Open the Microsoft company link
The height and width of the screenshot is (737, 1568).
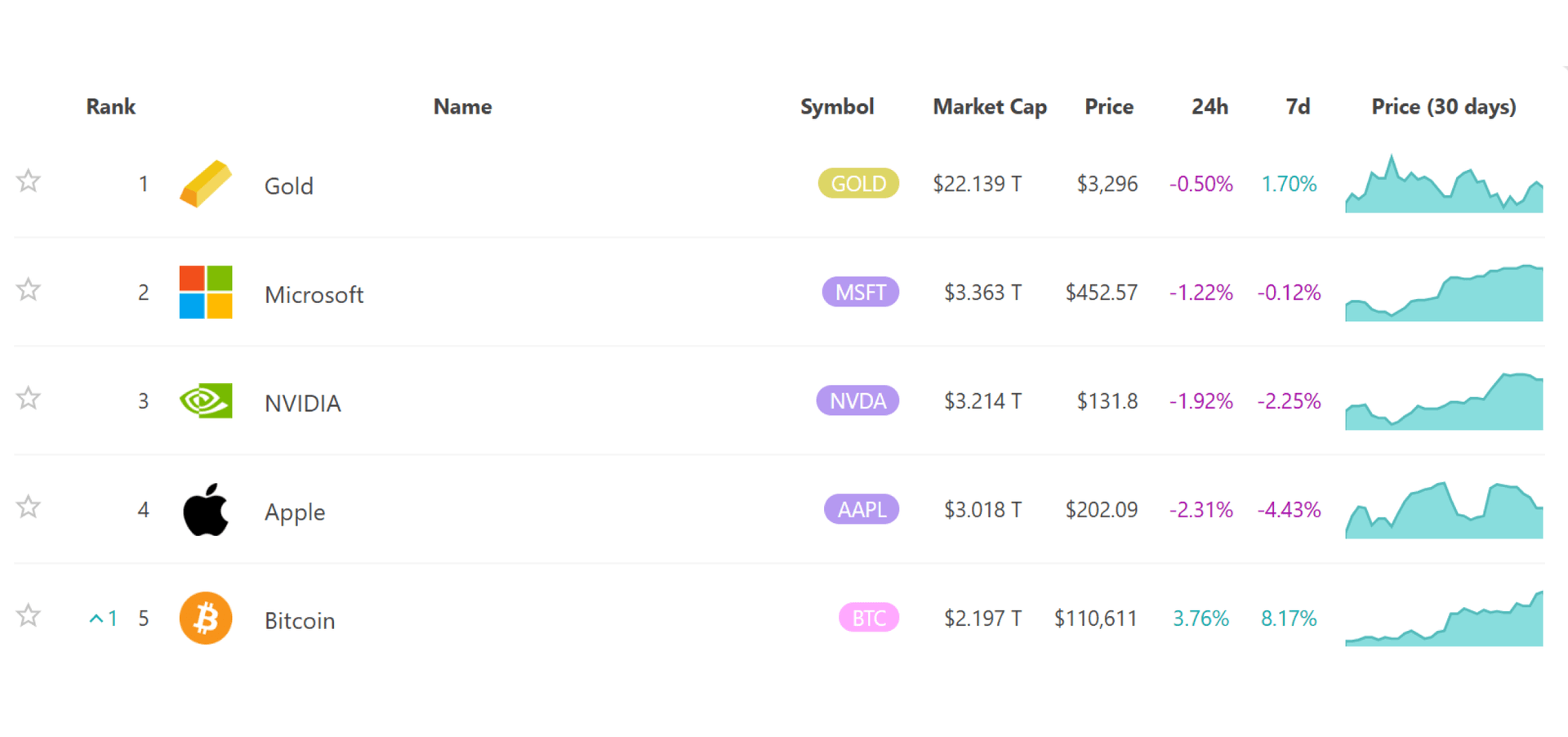(x=314, y=294)
